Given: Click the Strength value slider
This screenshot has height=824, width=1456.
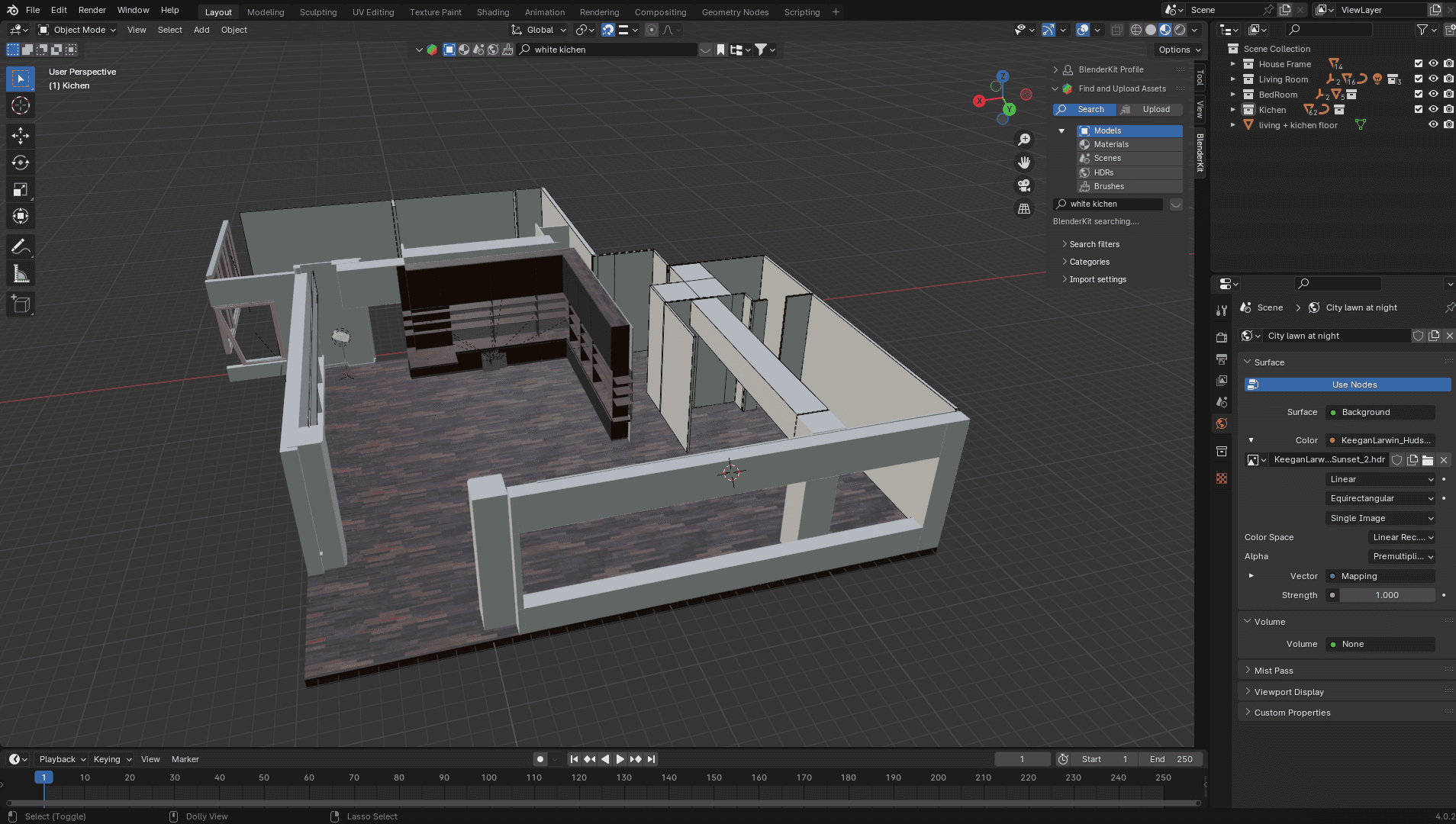Looking at the screenshot, I should pos(1387,595).
